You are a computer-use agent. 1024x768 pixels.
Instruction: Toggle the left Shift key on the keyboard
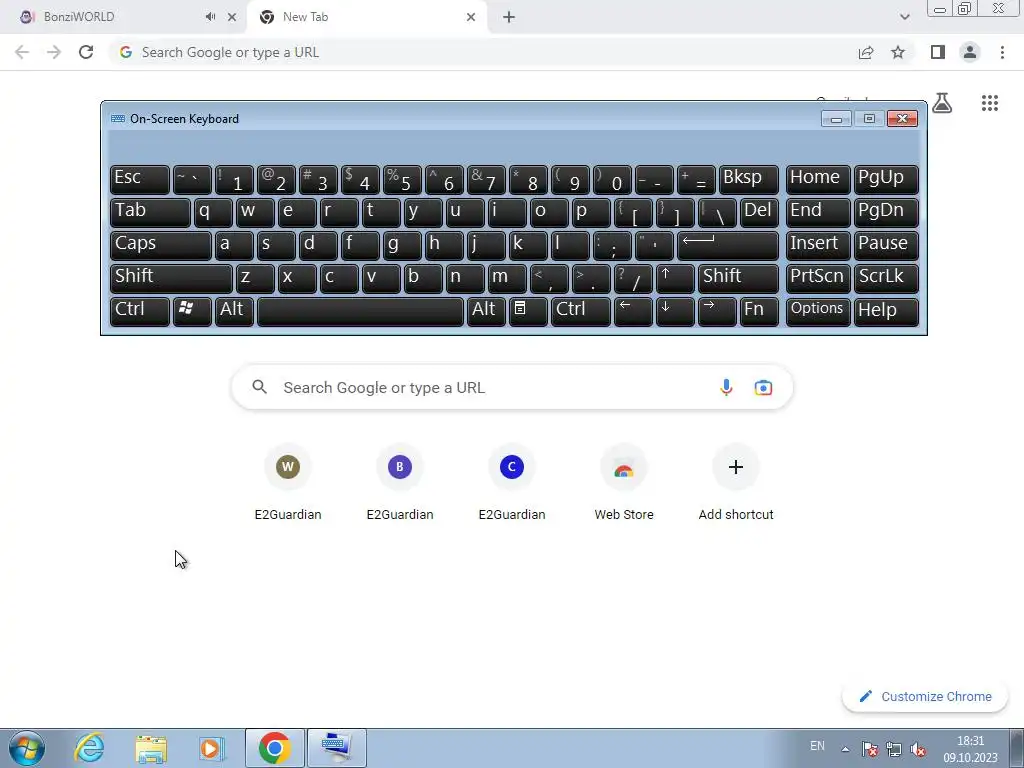pos(171,278)
